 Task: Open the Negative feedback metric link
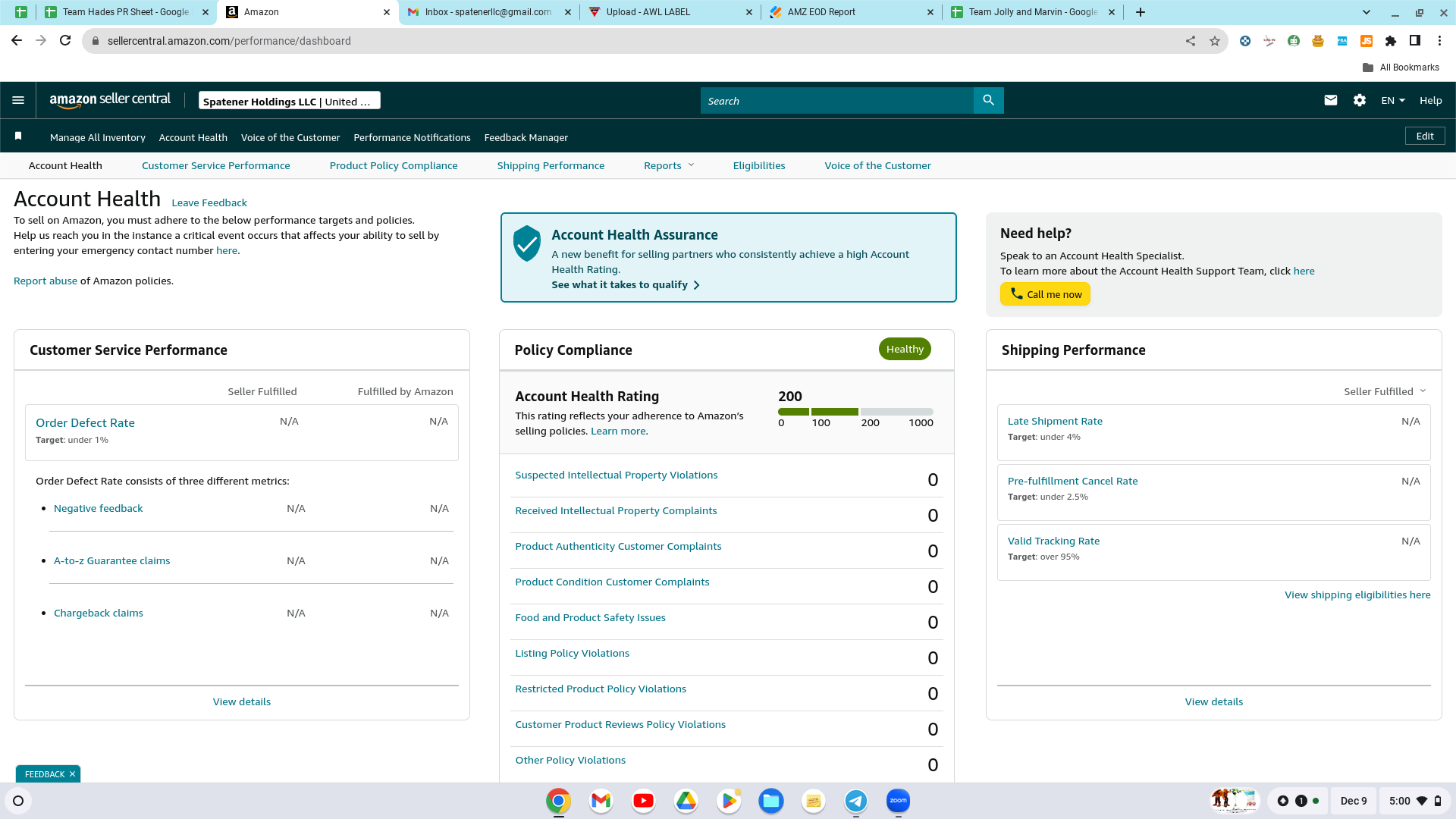tap(99, 508)
